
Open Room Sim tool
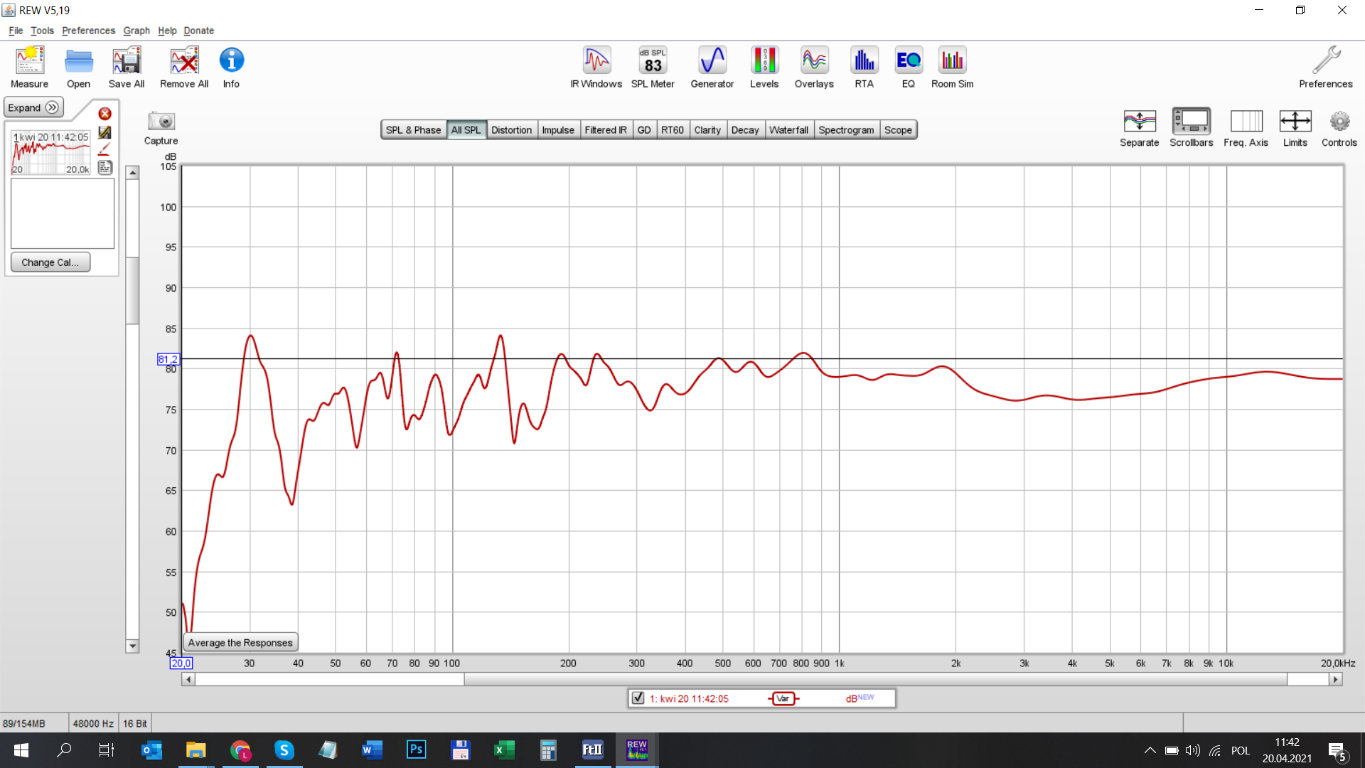point(952,60)
